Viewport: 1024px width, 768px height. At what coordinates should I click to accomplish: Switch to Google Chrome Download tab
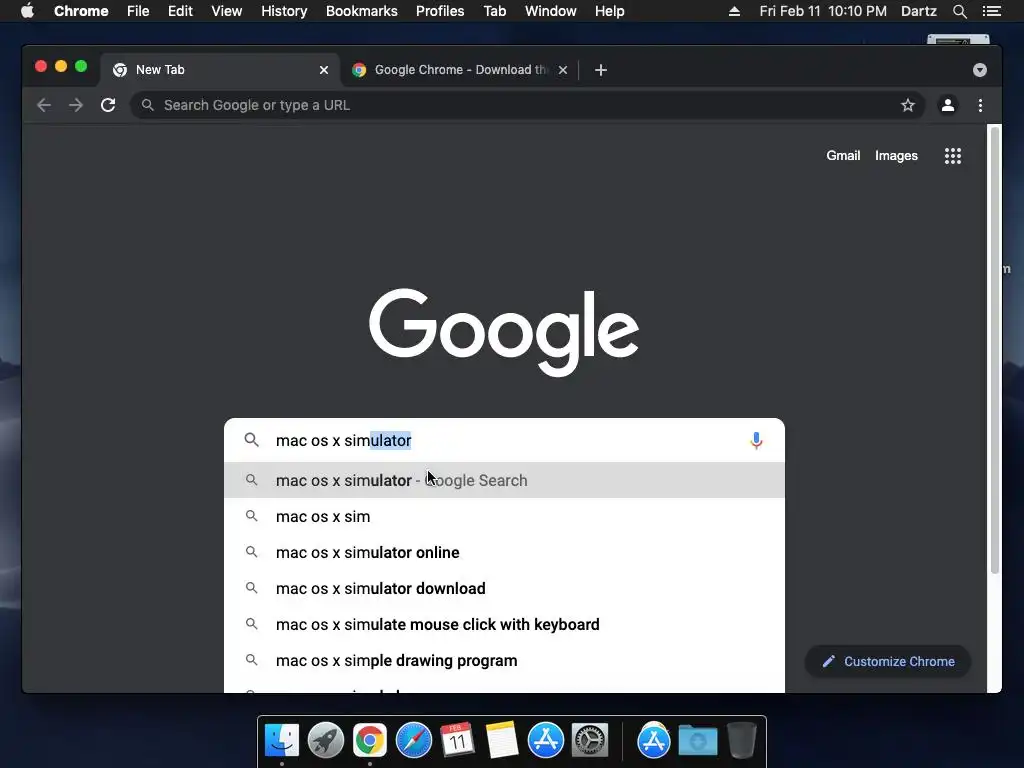tap(460, 70)
